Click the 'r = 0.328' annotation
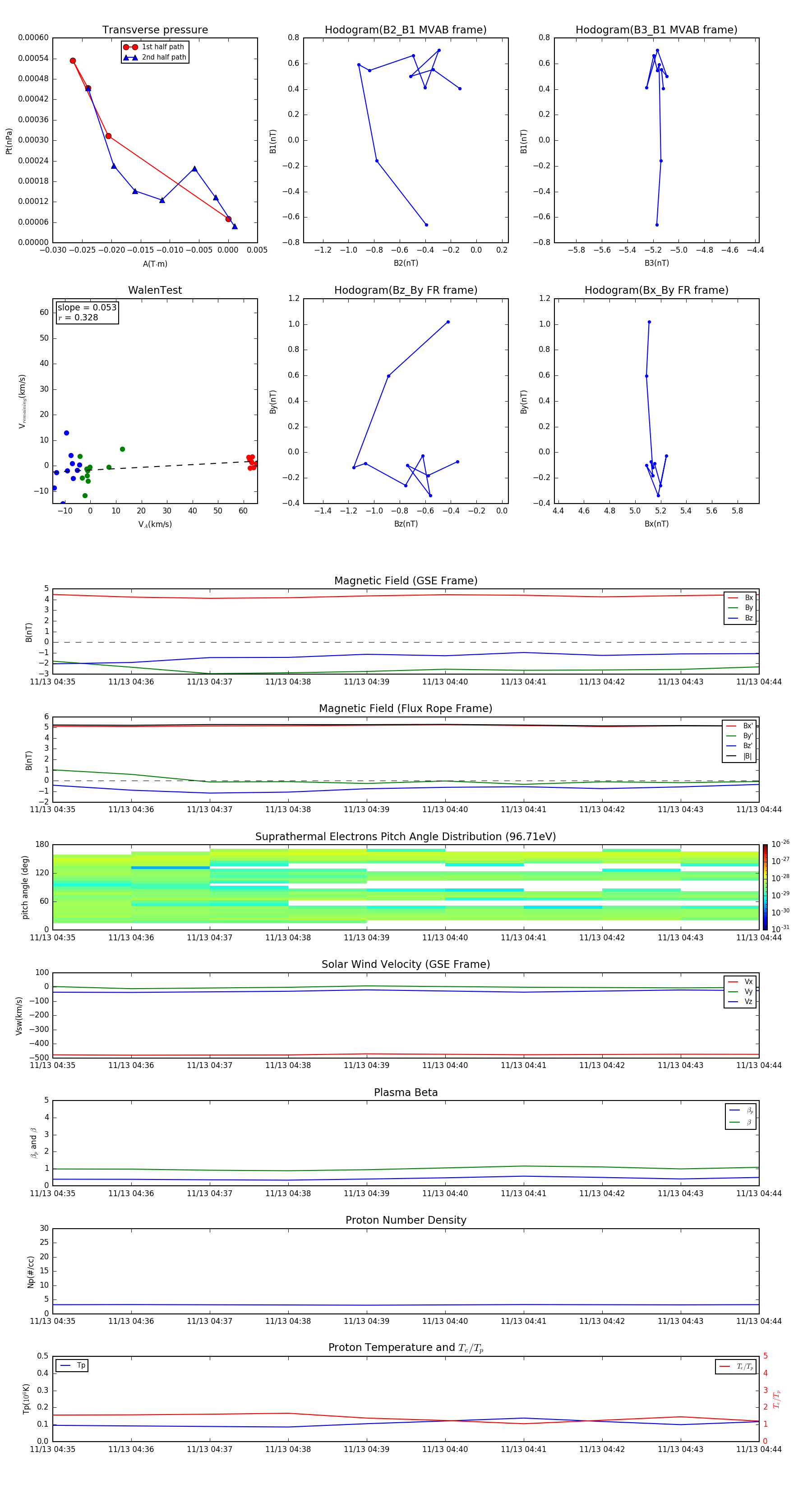Screen dimensions: 812x1489 (78, 317)
